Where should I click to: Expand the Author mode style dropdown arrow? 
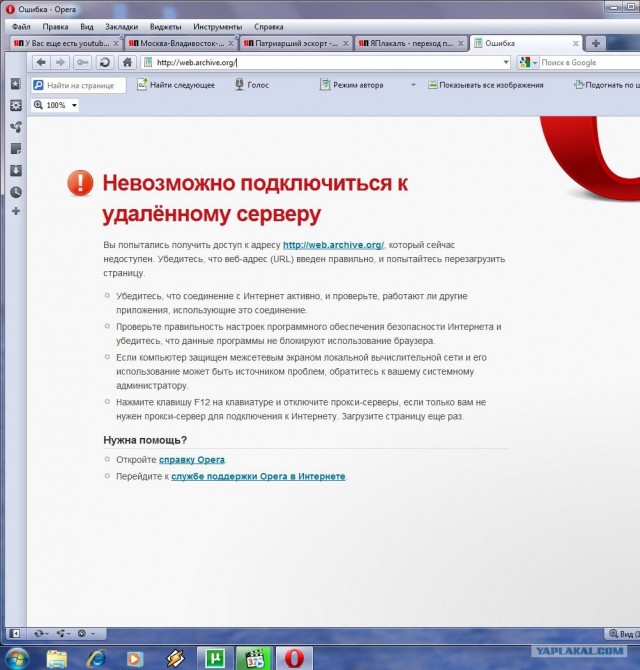click(413, 85)
